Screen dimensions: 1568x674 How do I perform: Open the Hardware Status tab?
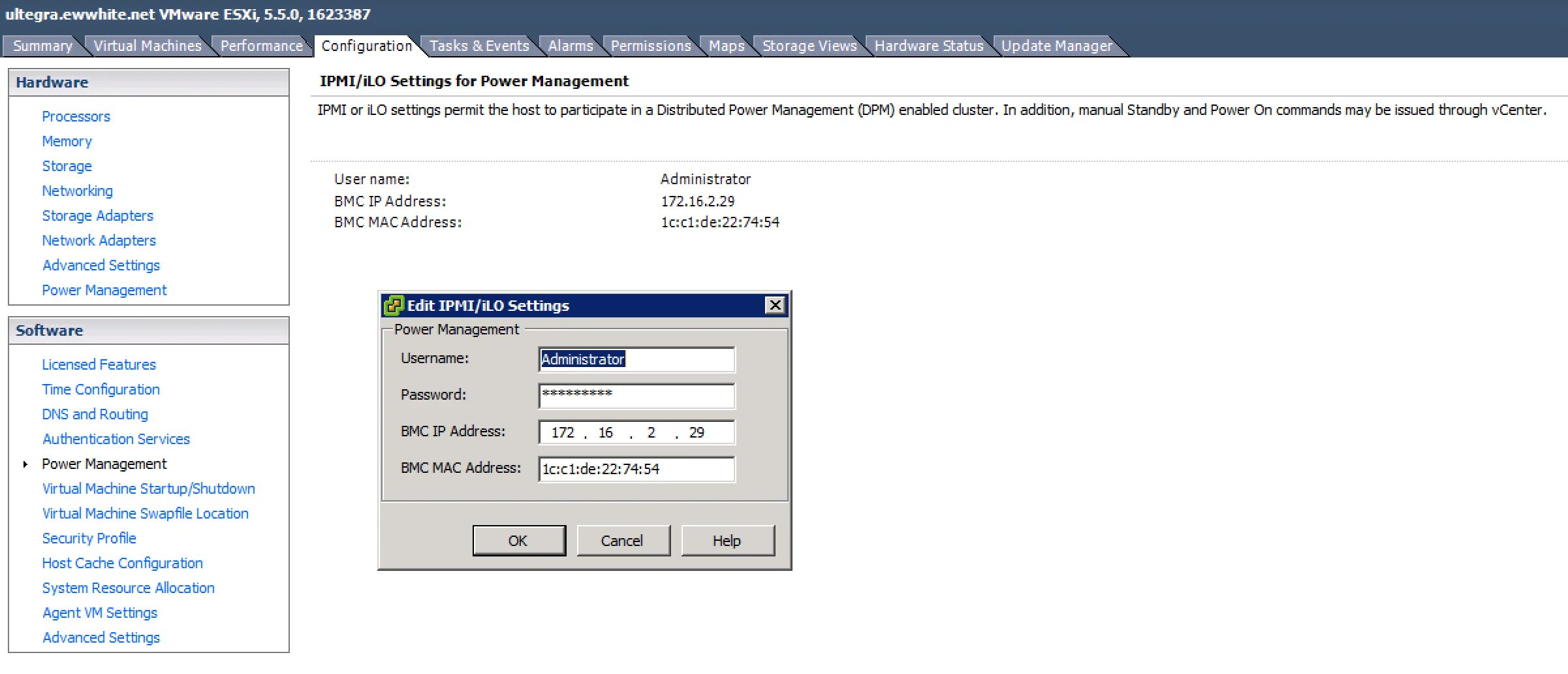pyautogui.click(x=929, y=46)
